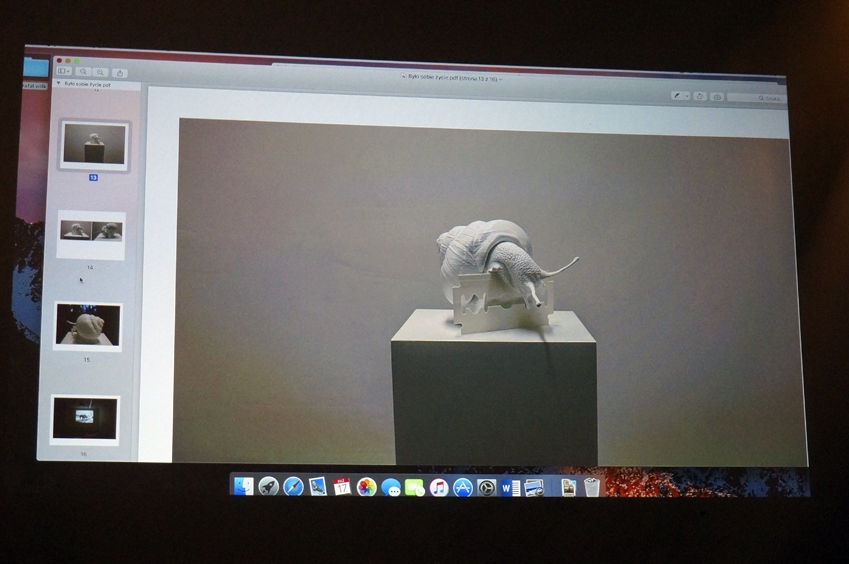Click the search field in the toolbar
Image resolution: width=849 pixels, height=564 pixels.
coord(756,98)
